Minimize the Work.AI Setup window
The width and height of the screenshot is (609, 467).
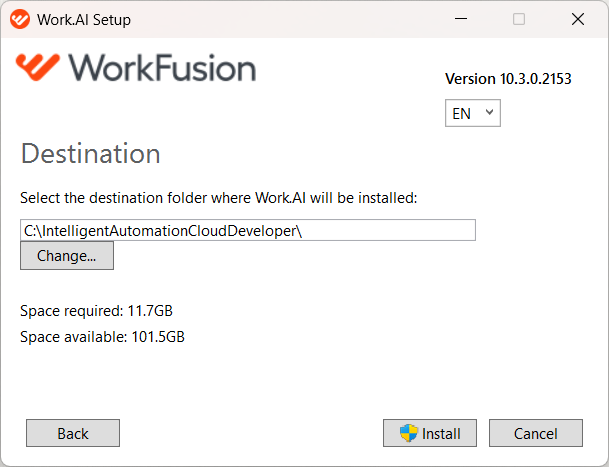461,19
